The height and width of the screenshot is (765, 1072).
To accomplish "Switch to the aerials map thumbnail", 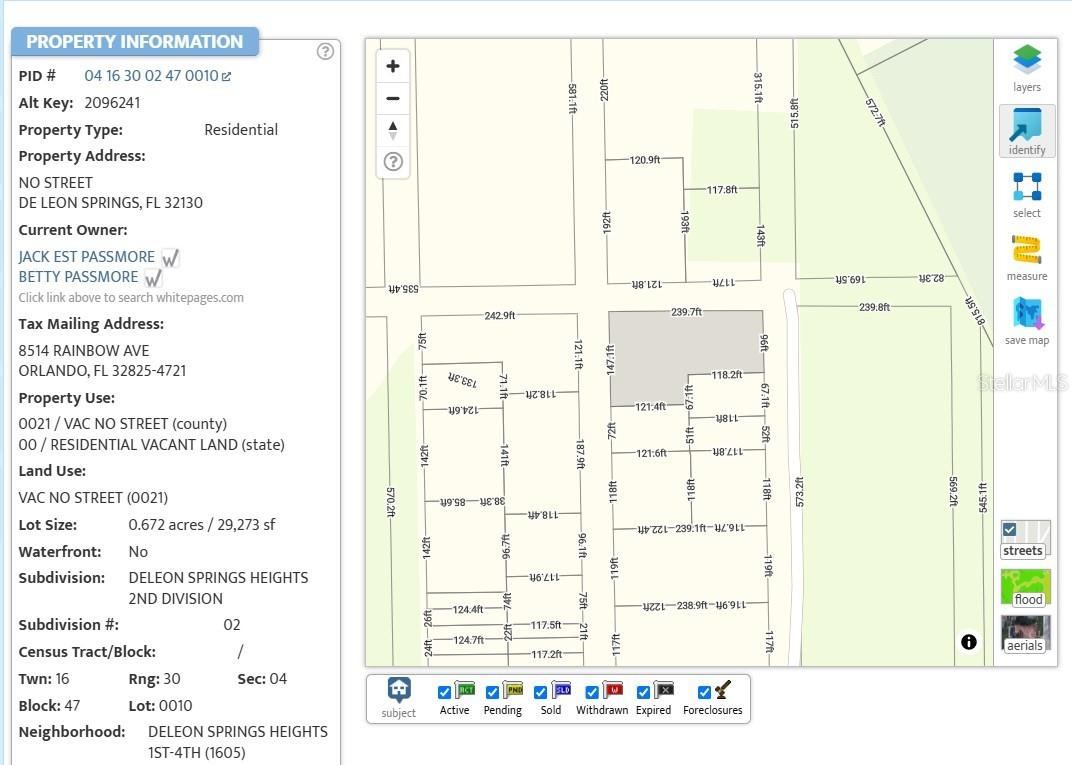I will click(1026, 634).
